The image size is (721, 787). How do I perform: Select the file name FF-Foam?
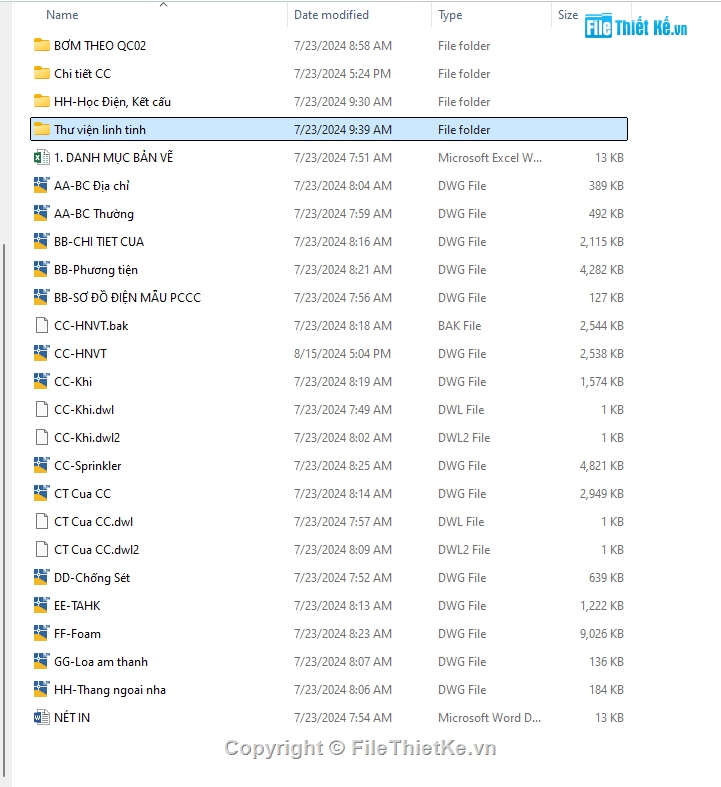[x=77, y=634]
